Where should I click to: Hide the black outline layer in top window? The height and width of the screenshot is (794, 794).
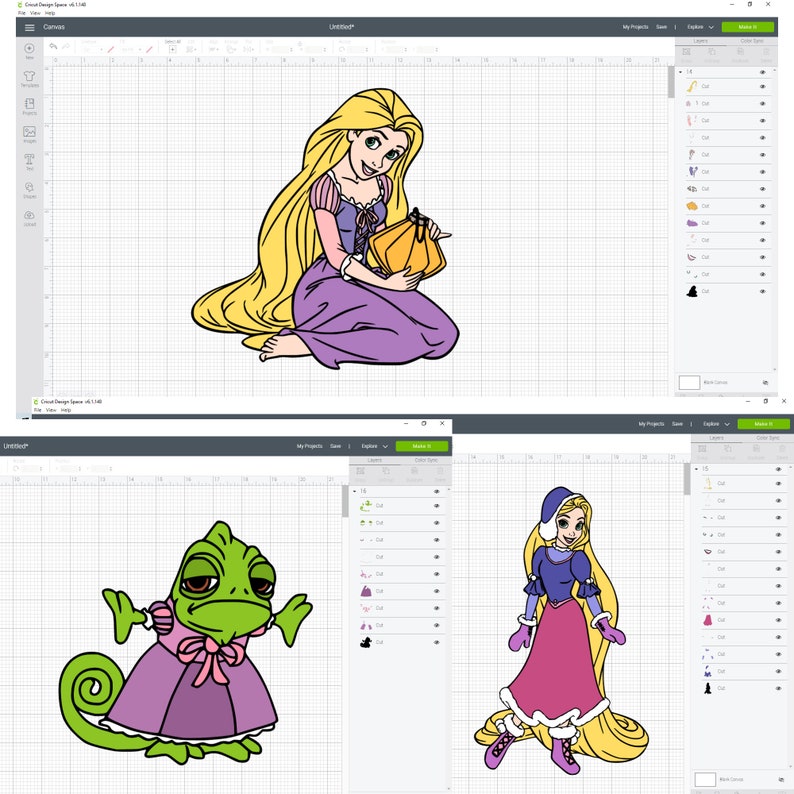762,292
